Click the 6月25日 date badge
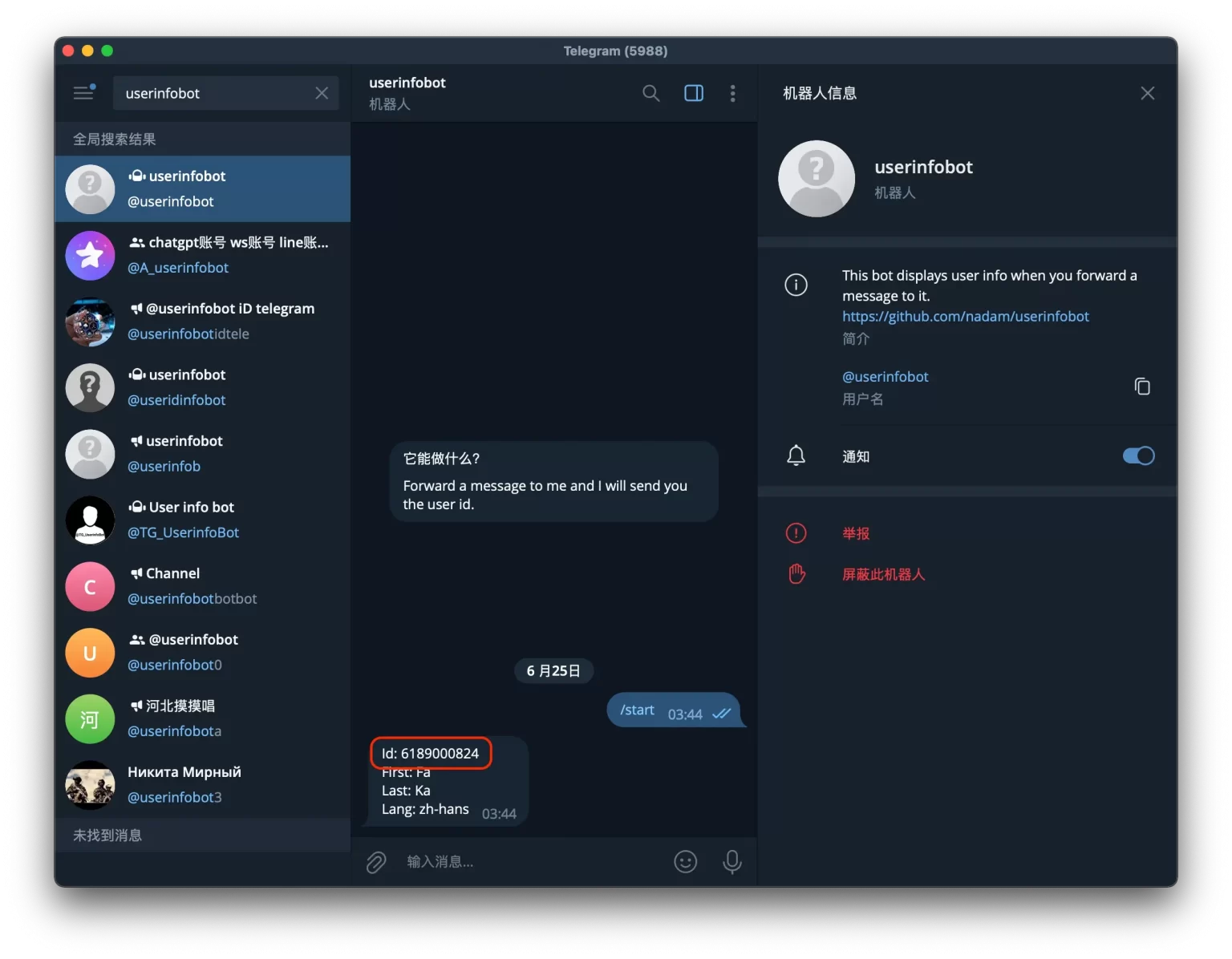The image size is (1232, 959). (553, 671)
